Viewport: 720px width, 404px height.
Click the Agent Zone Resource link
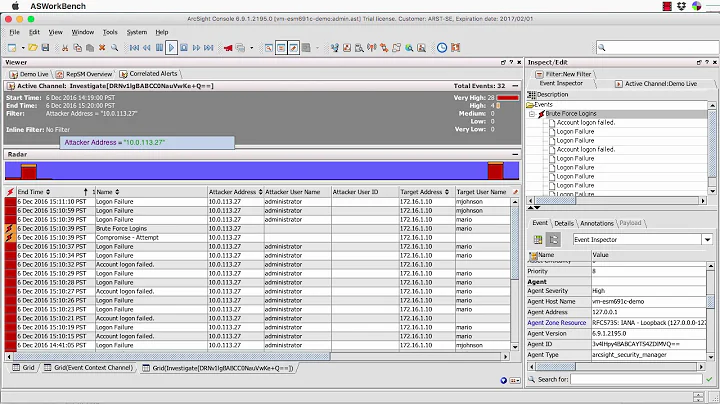coord(557,323)
